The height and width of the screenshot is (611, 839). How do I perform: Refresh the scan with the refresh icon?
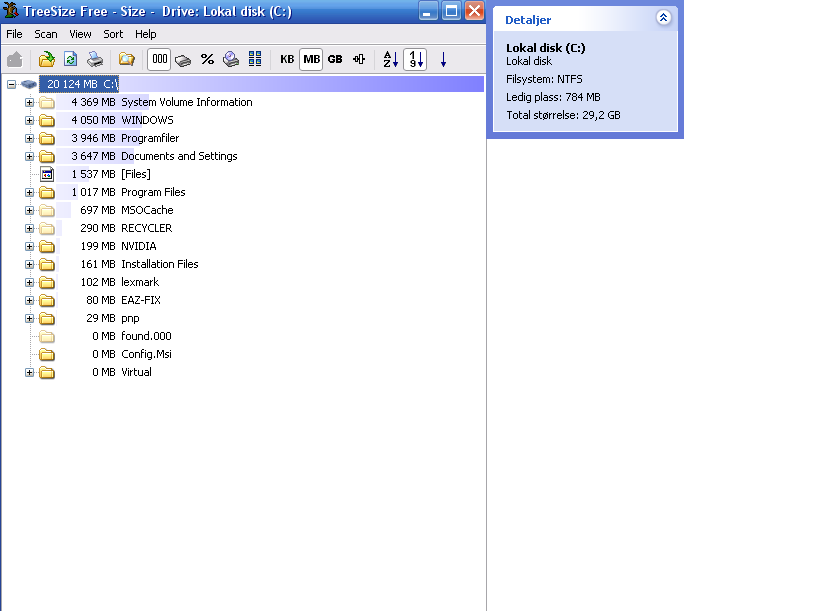pos(71,59)
